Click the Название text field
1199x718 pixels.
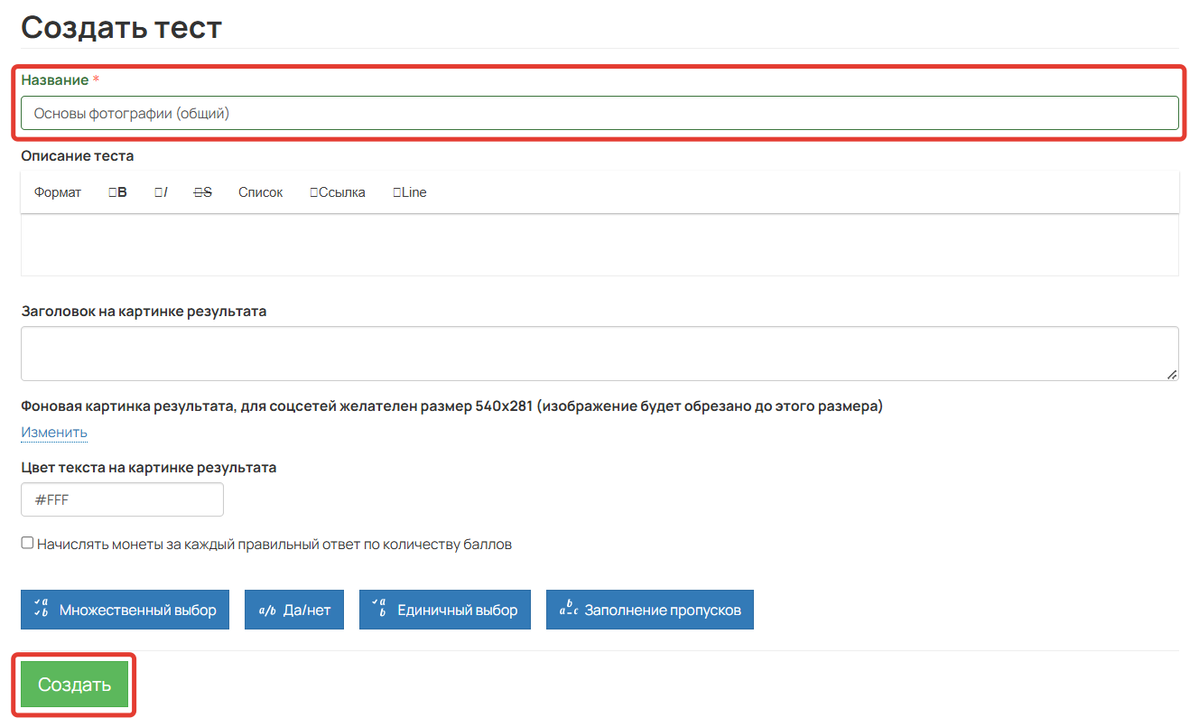pos(600,113)
